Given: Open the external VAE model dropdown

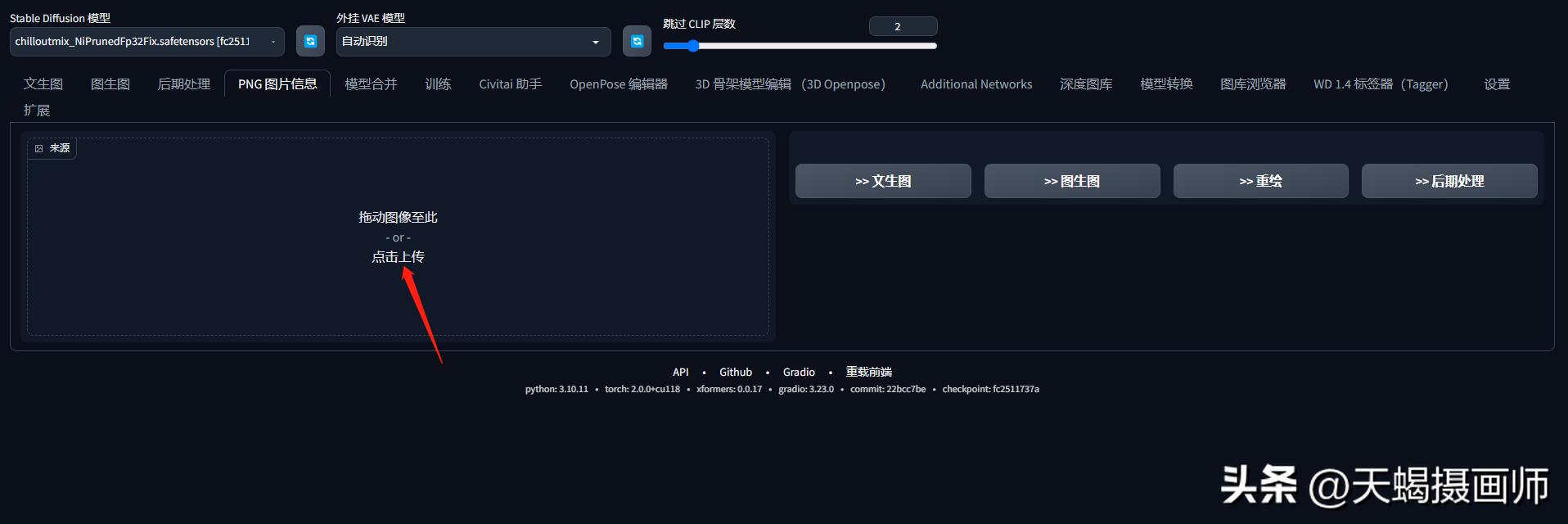Looking at the screenshot, I should pyautogui.click(x=473, y=42).
